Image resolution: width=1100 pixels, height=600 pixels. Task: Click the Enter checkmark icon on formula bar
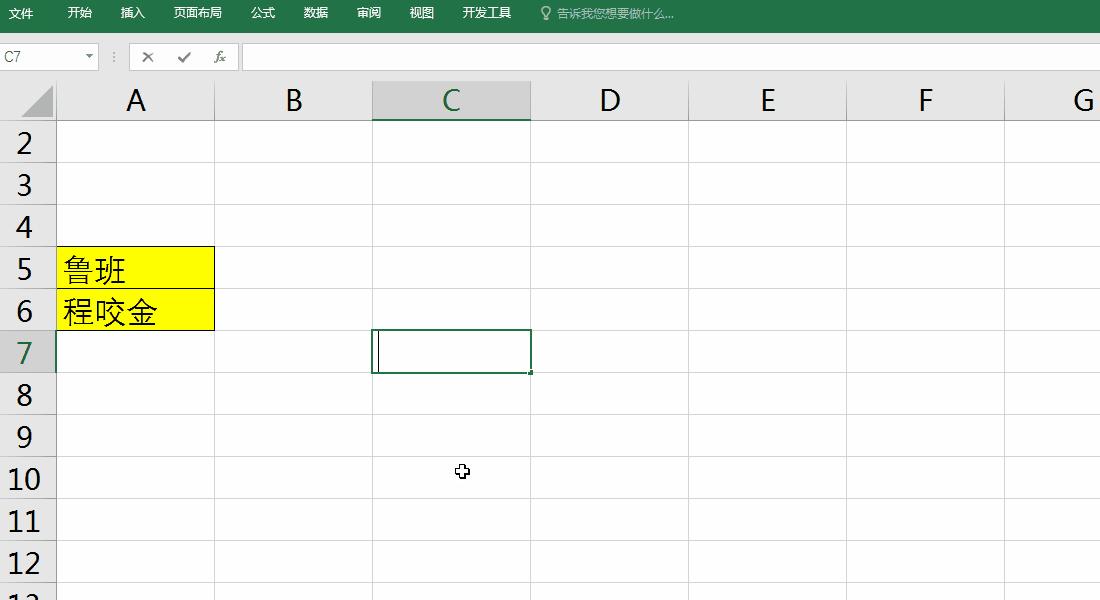[186, 57]
